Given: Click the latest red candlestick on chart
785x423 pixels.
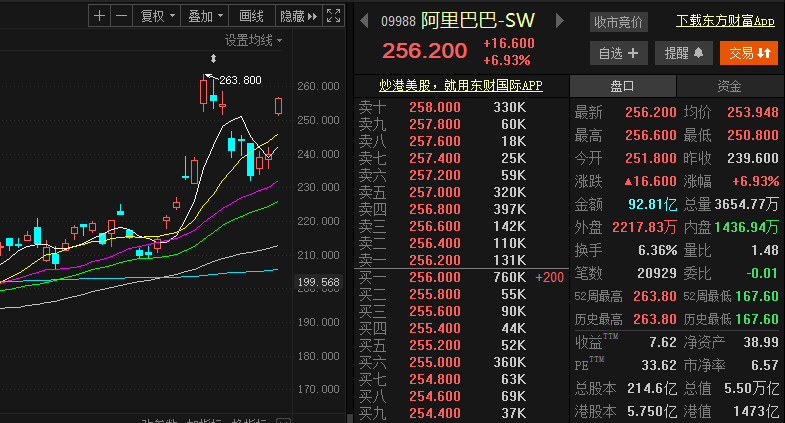Looking at the screenshot, I should pyautogui.click(x=278, y=106).
